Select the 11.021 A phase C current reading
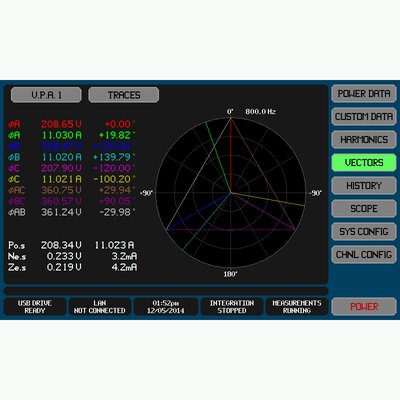This screenshot has height=400, width=400. 61,179
